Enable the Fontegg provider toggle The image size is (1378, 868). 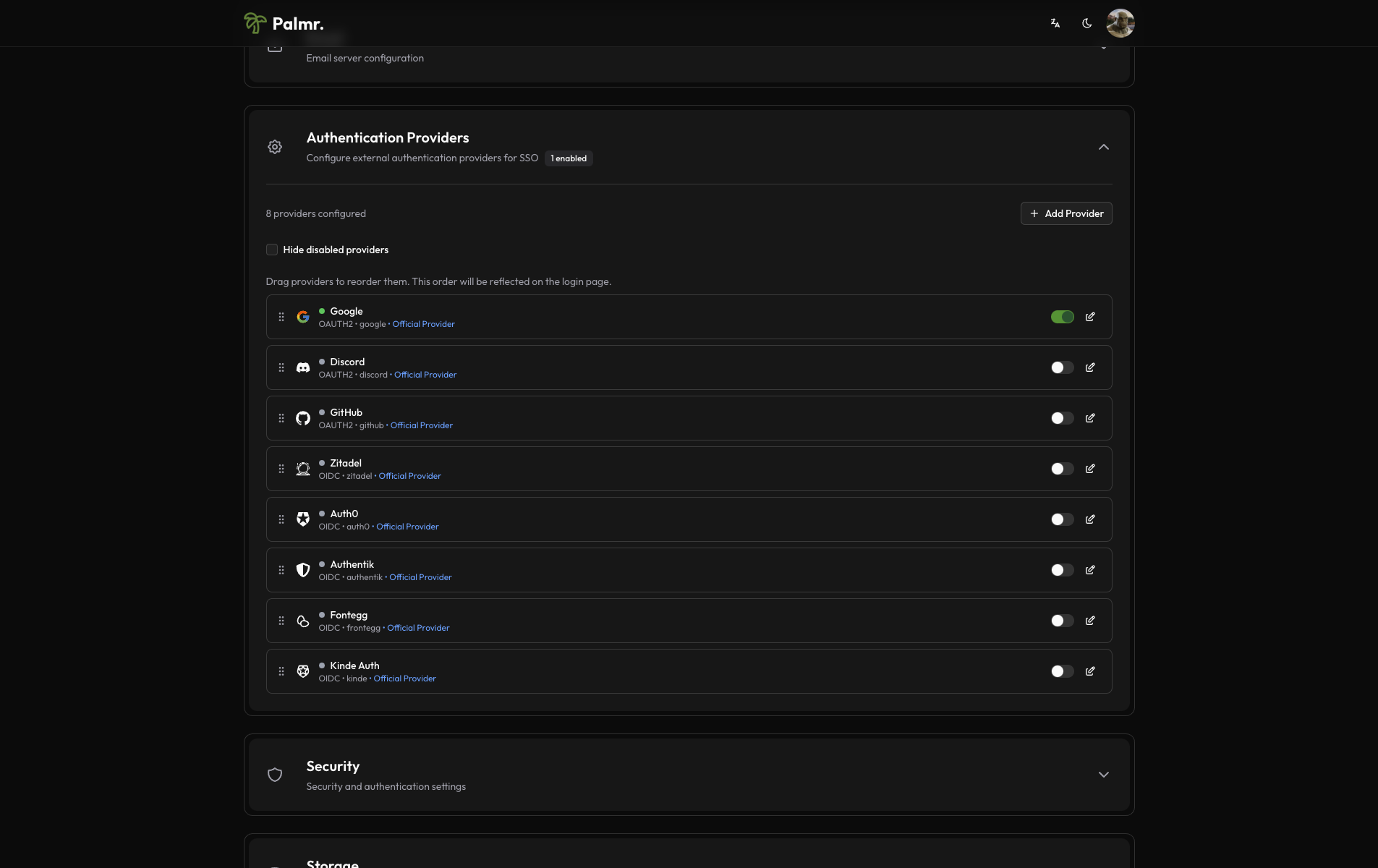click(1063, 621)
